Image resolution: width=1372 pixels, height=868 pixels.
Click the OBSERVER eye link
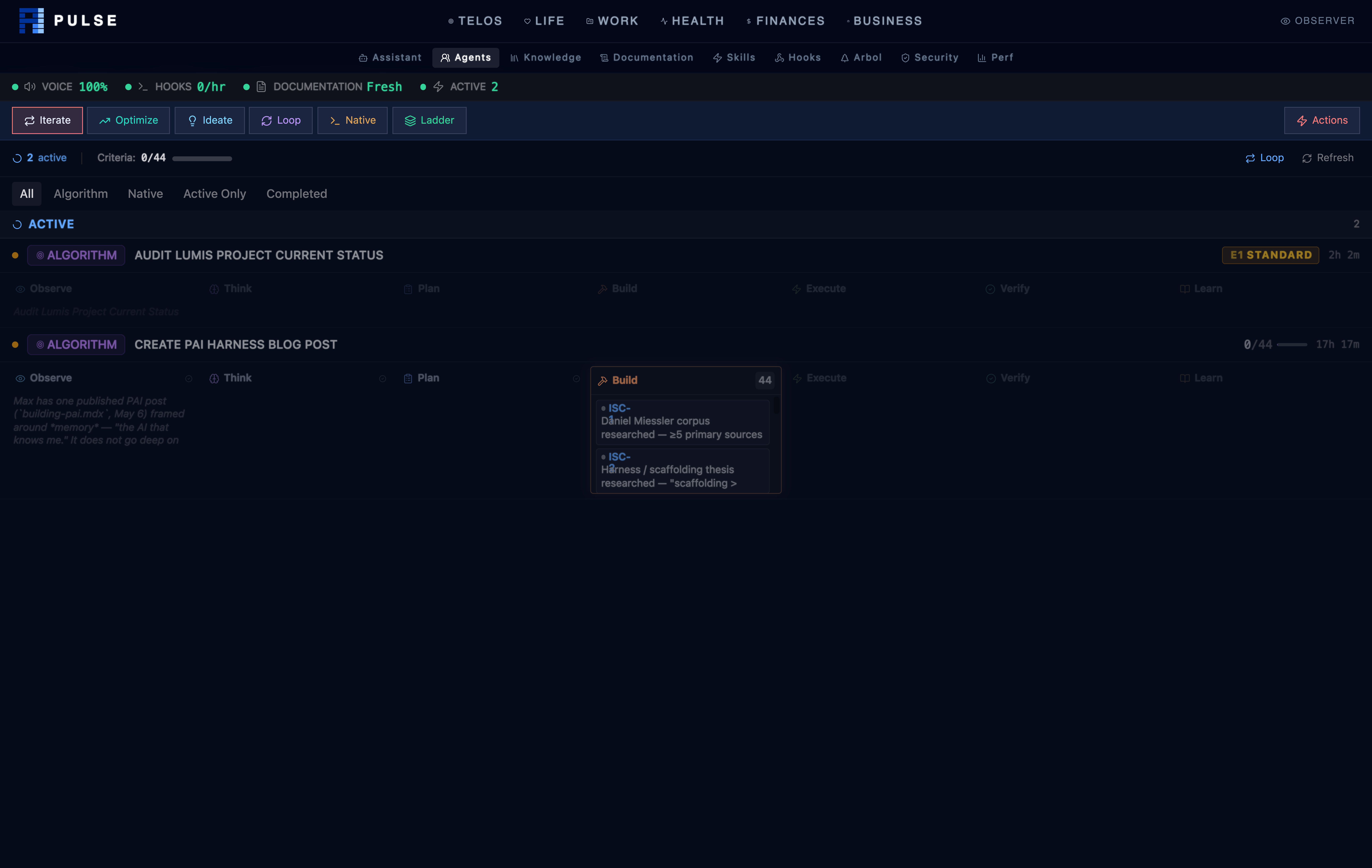(1317, 21)
